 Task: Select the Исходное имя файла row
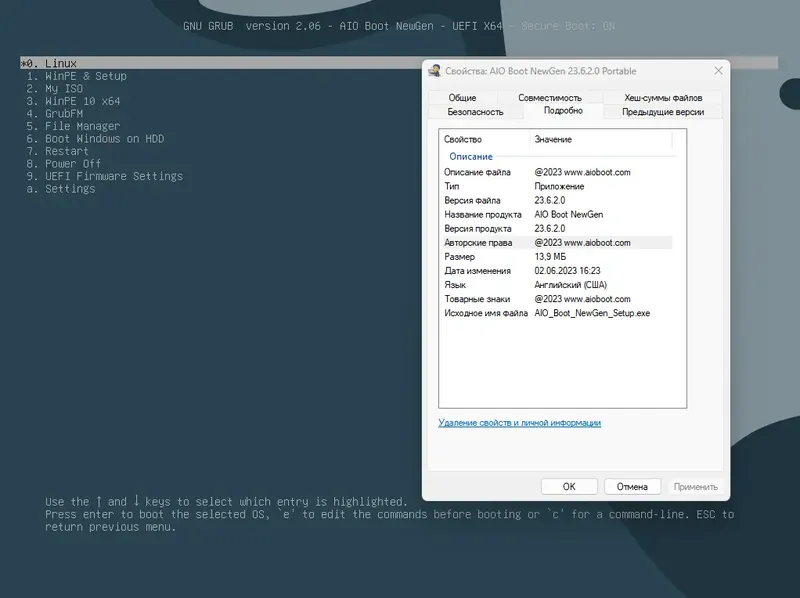tap(556, 313)
